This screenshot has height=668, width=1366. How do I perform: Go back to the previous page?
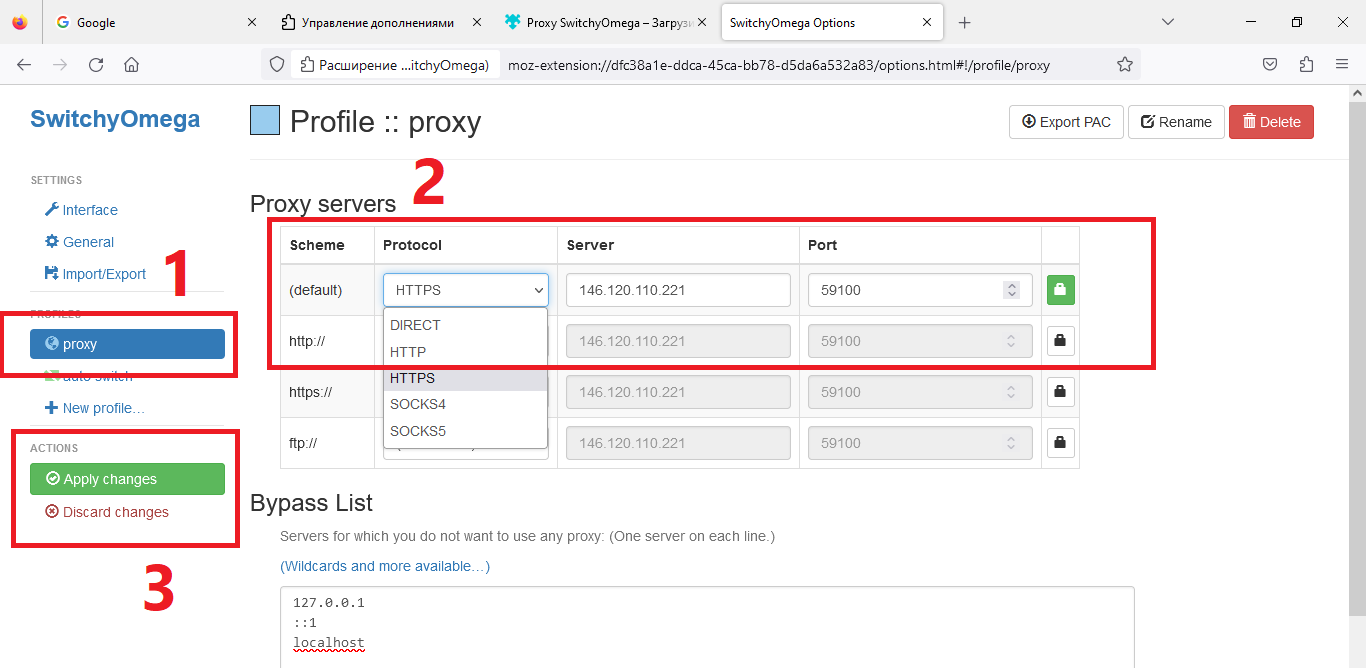pos(24,65)
